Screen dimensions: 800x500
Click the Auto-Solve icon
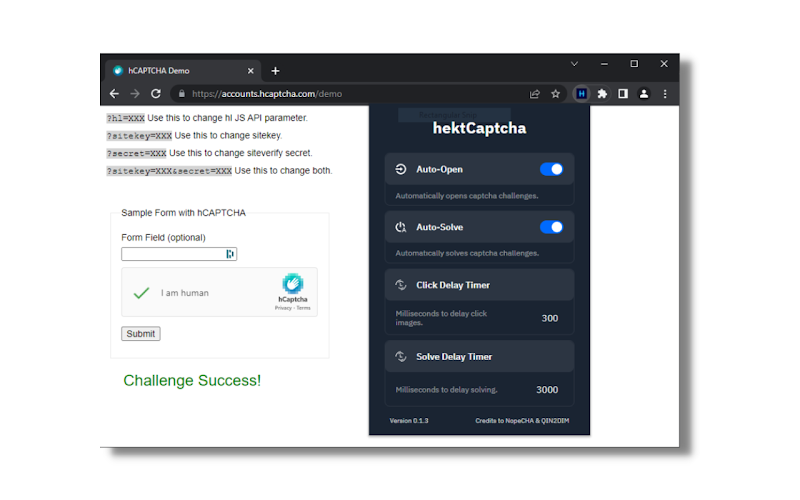tap(401, 227)
